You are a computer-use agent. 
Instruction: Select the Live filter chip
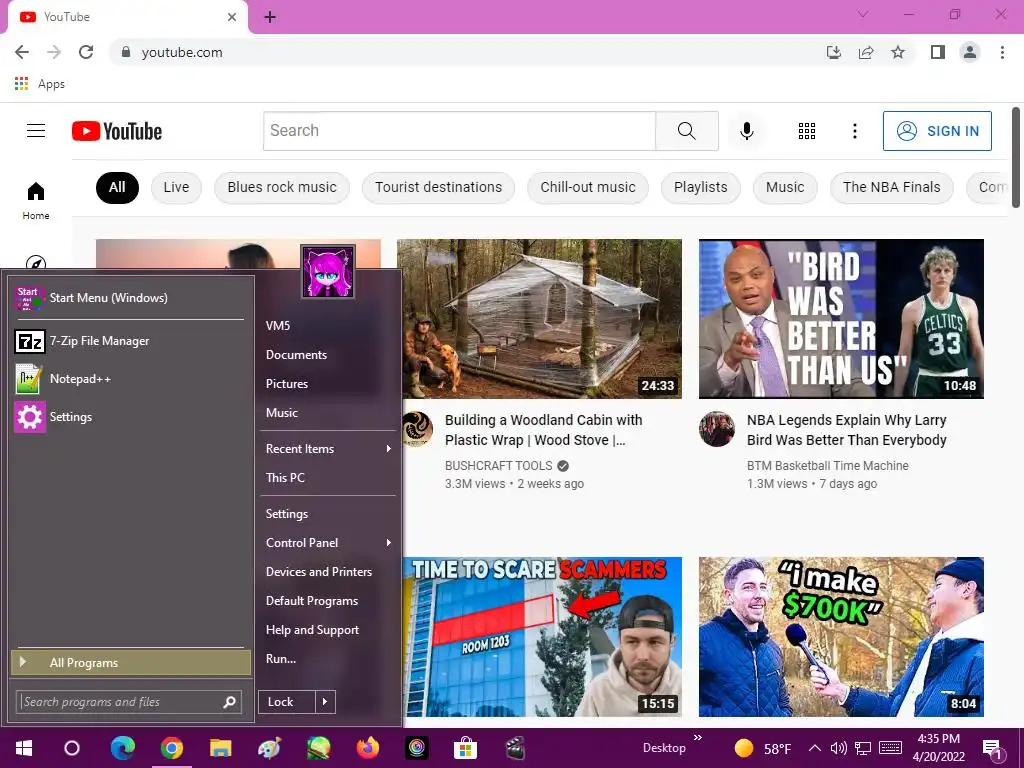(176, 187)
